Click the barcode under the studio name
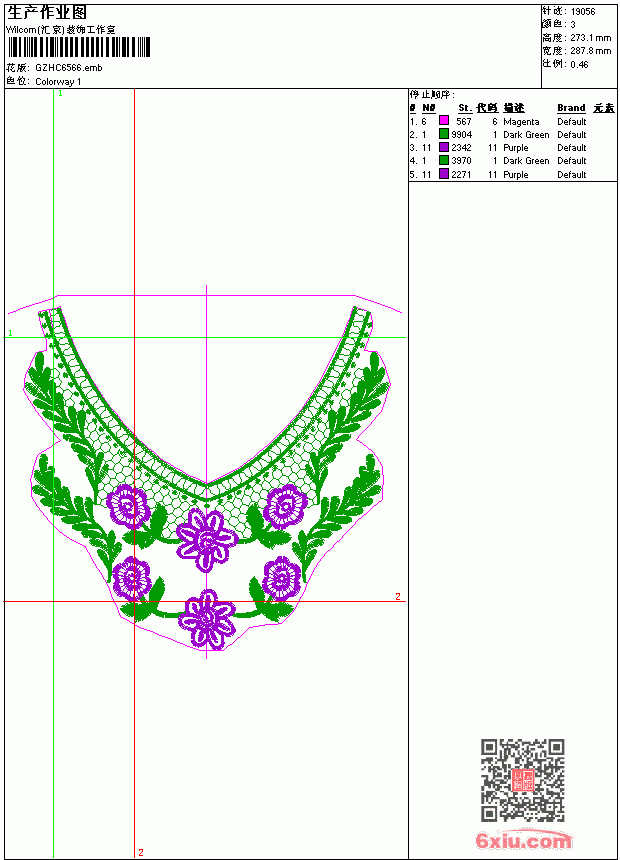 [79, 47]
